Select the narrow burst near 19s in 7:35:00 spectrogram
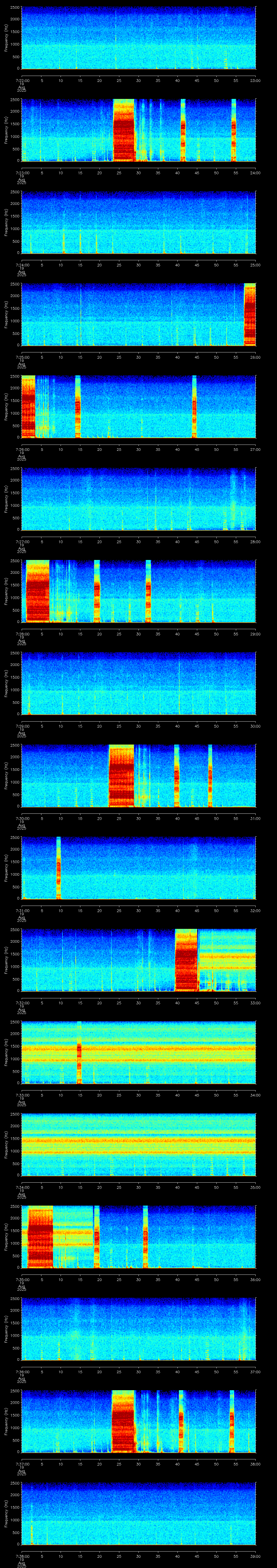The height and width of the screenshot is (1568, 277). [x=96, y=1237]
